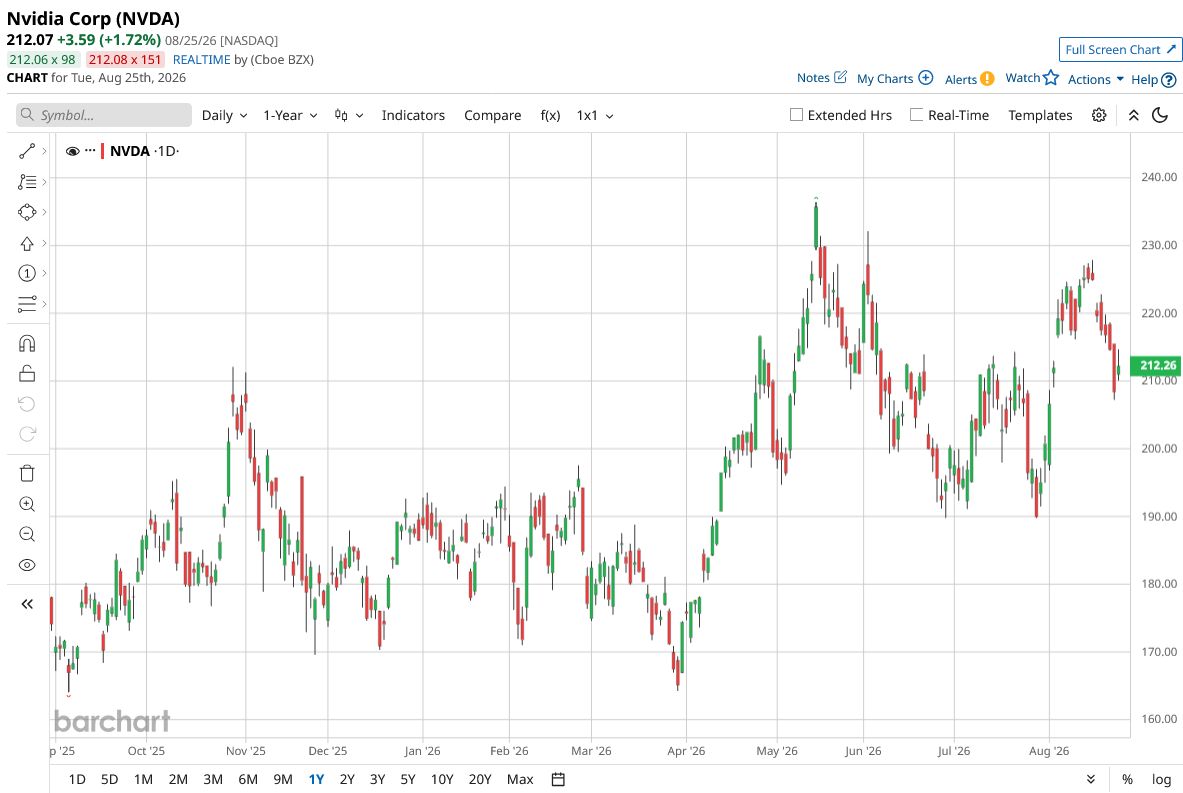Collapse the left drawing toolbar

coord(26,604)
